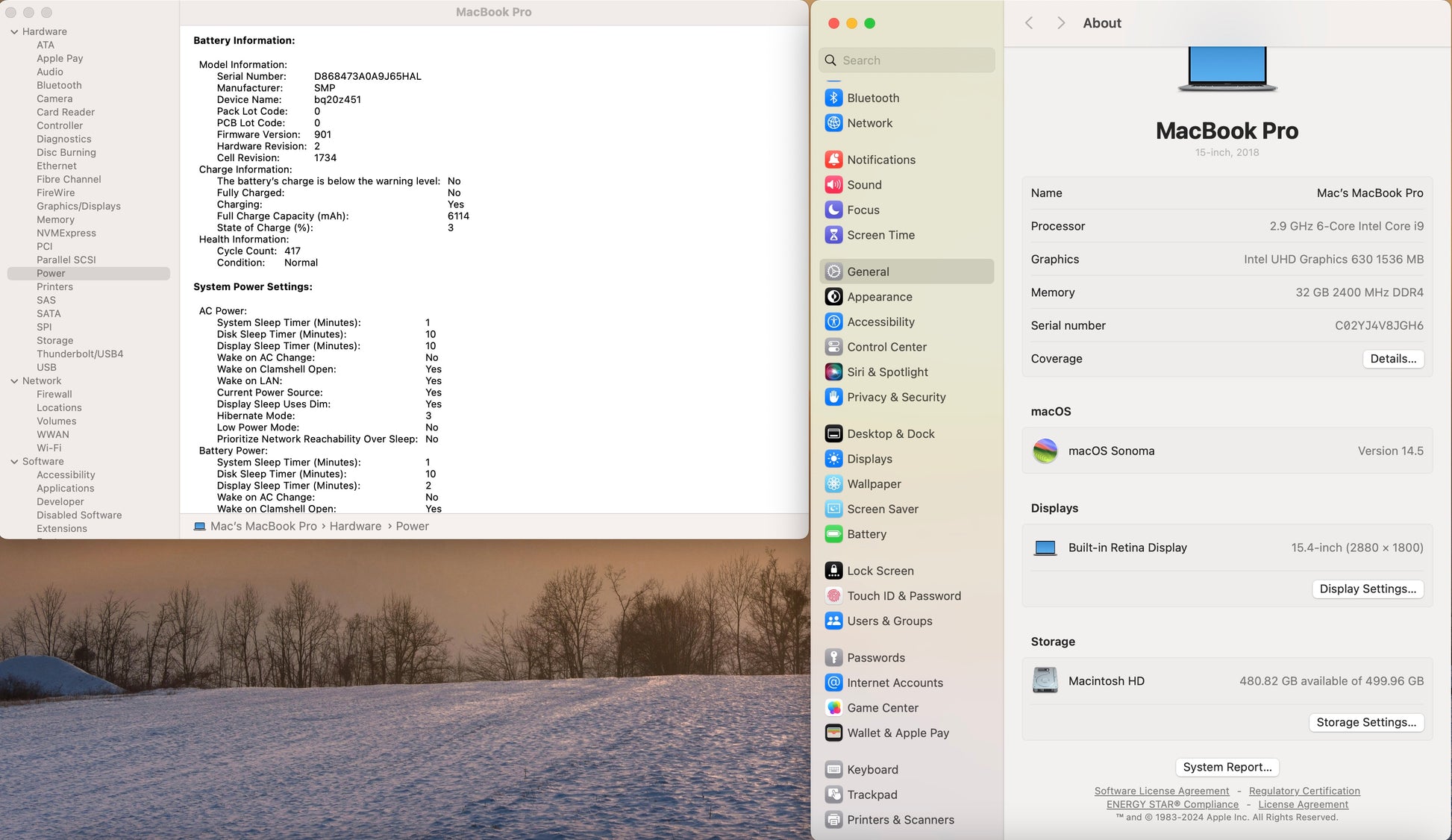
Task: Go back using the left chevron
Action: [x=1029, y=23]
